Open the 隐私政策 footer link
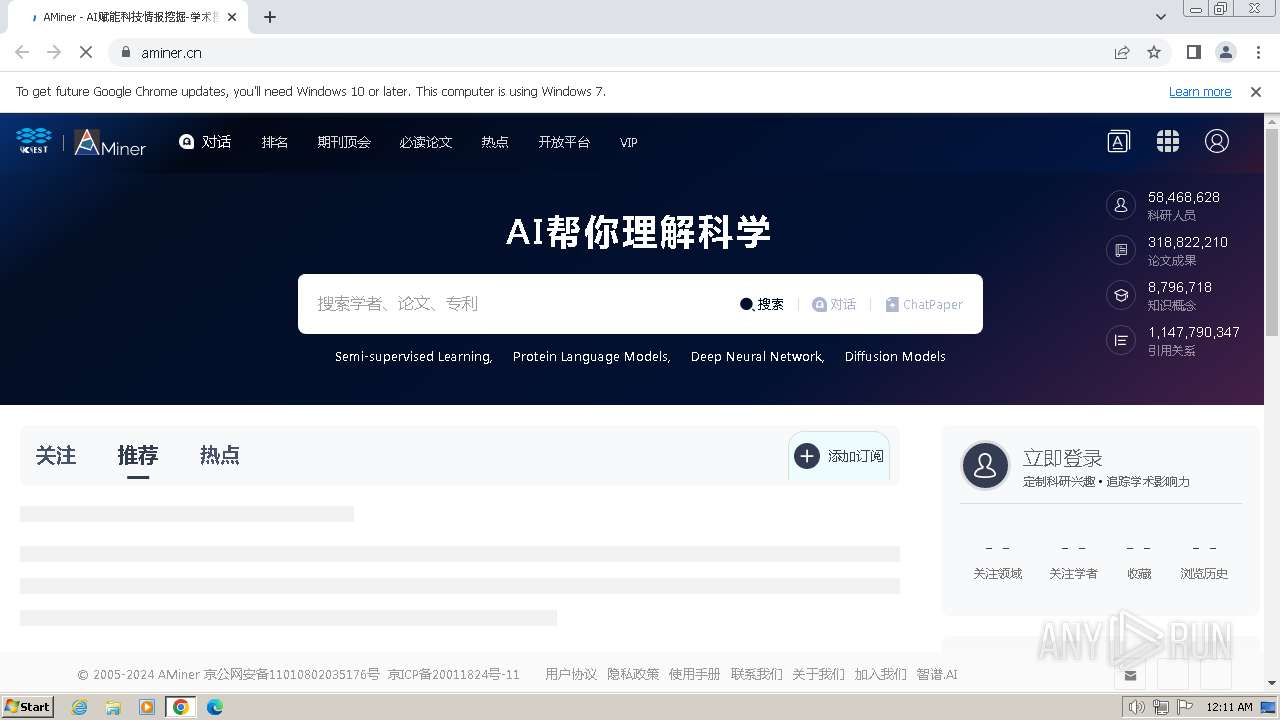 pos(633,674)
